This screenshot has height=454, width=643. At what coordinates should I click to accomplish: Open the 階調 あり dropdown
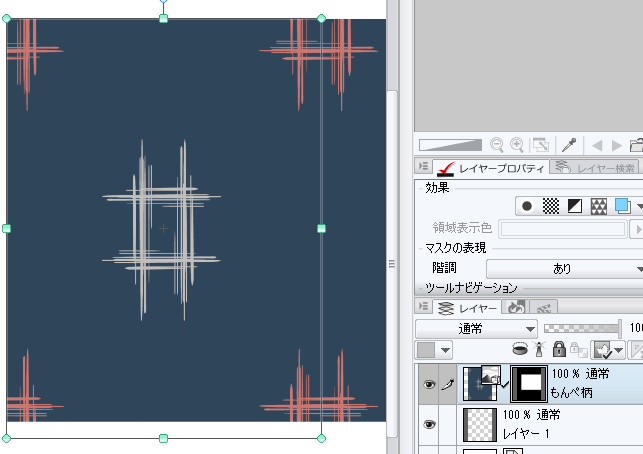click(x=565, y=269)
